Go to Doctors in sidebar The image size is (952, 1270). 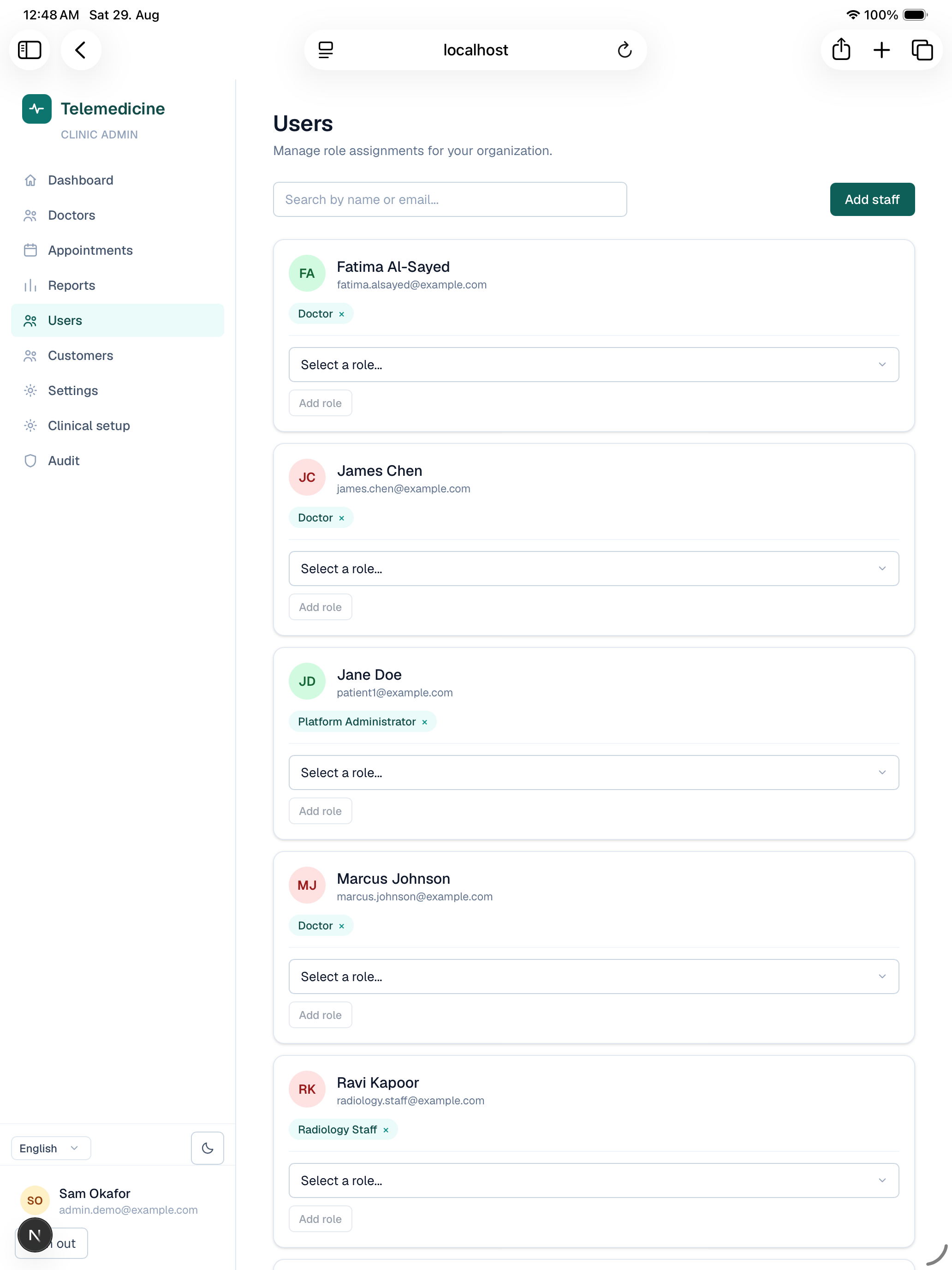(x=118, y=216)
